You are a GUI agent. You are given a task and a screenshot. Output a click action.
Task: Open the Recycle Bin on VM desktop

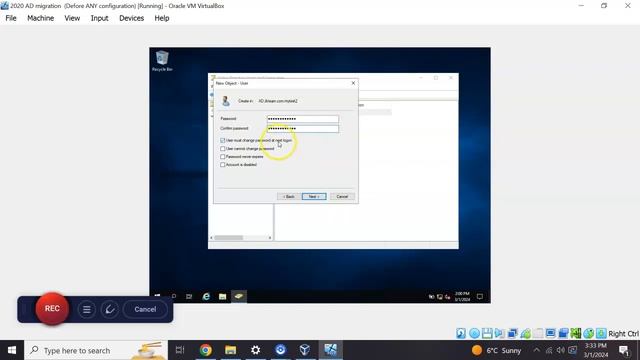coord(162,60)
